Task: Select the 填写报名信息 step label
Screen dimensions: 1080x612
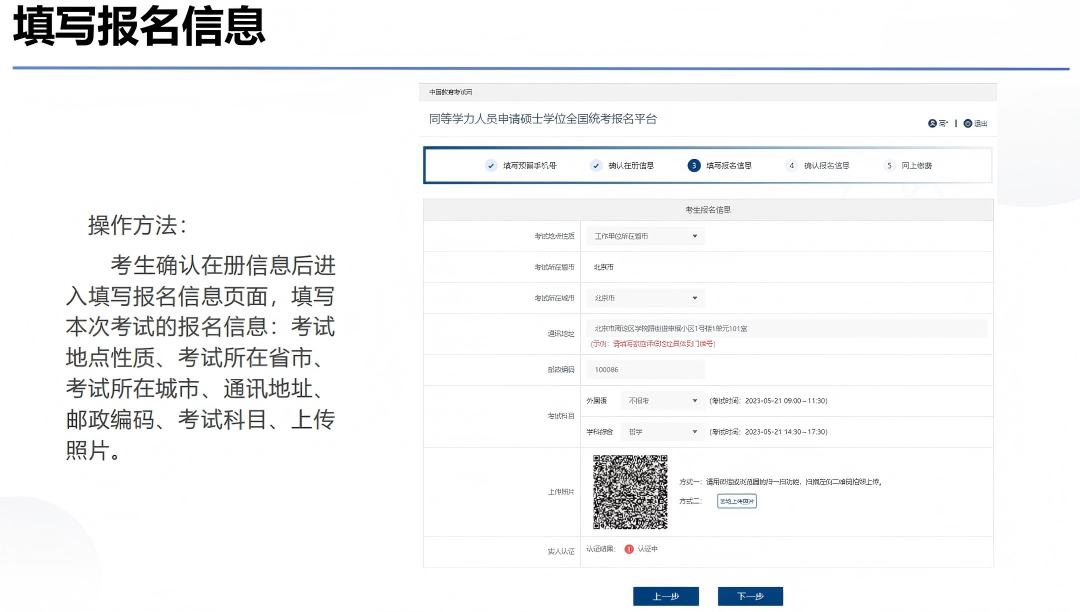Action: pyautogui.click(x=729, y=166)
